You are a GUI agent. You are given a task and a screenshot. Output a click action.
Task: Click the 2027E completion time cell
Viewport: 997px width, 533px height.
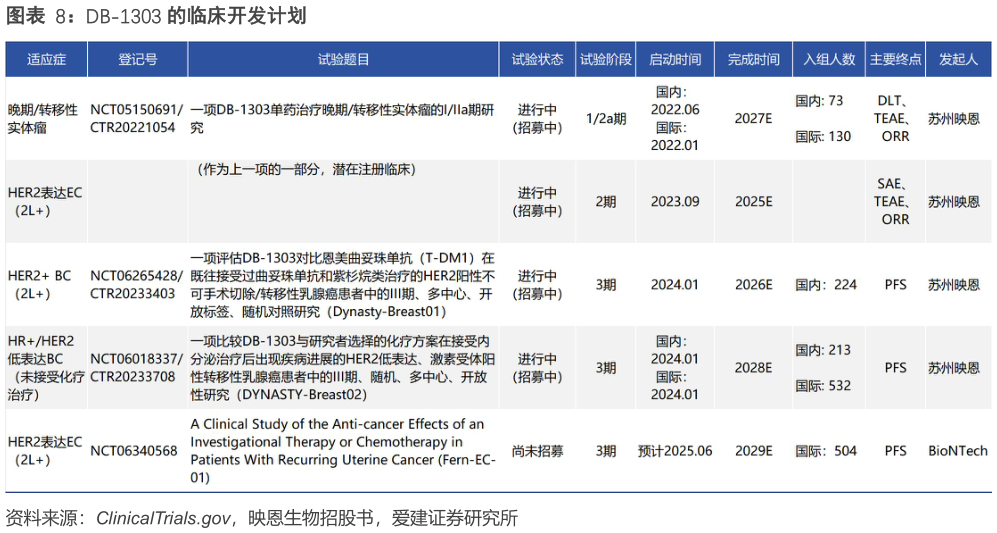click(x=753, y=119)
